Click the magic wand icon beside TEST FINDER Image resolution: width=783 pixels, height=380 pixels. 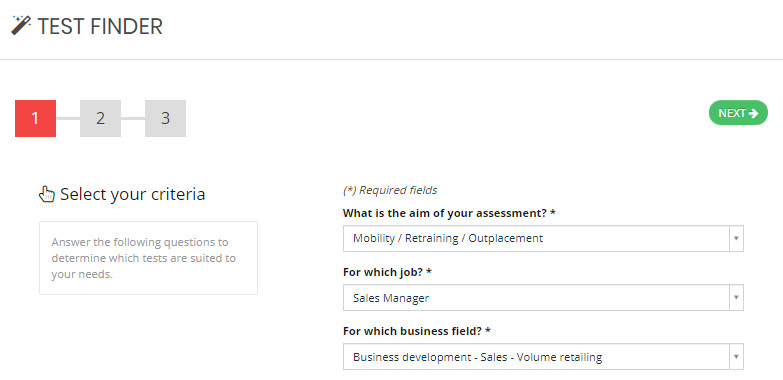[x=21, y=25]
